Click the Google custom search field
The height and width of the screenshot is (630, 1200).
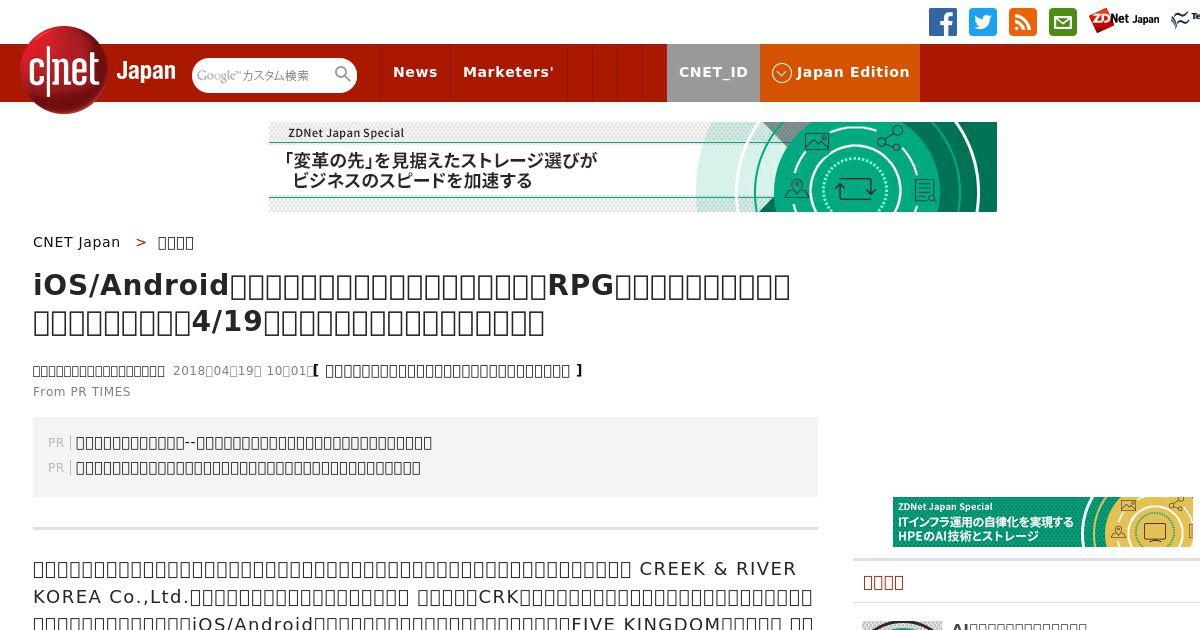coord(262,75)
